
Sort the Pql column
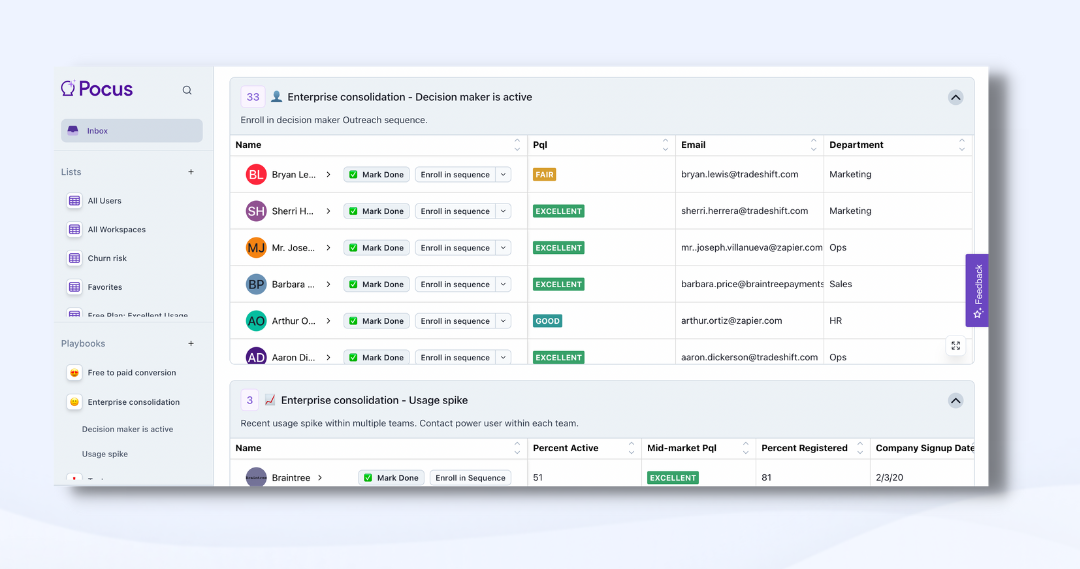(x=665, y=145)
